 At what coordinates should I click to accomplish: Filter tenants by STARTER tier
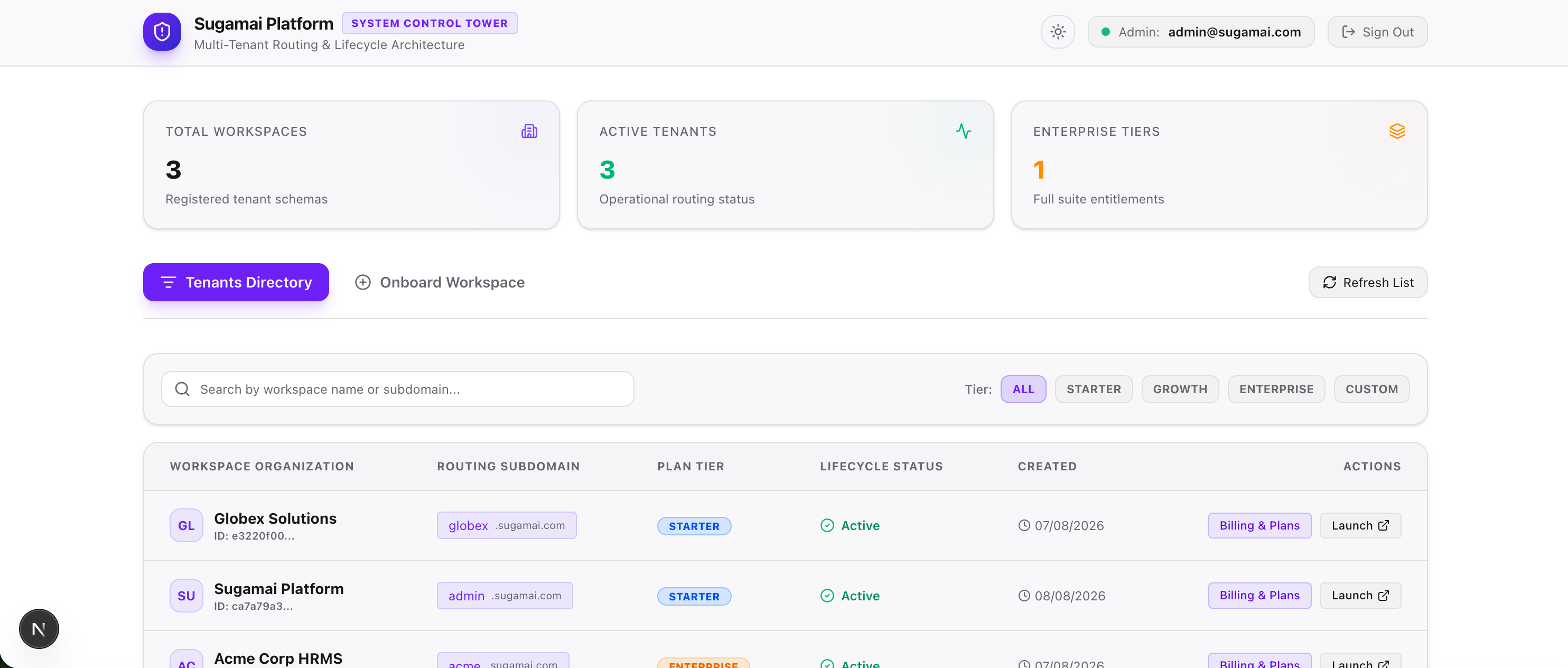coord(1093,389)
